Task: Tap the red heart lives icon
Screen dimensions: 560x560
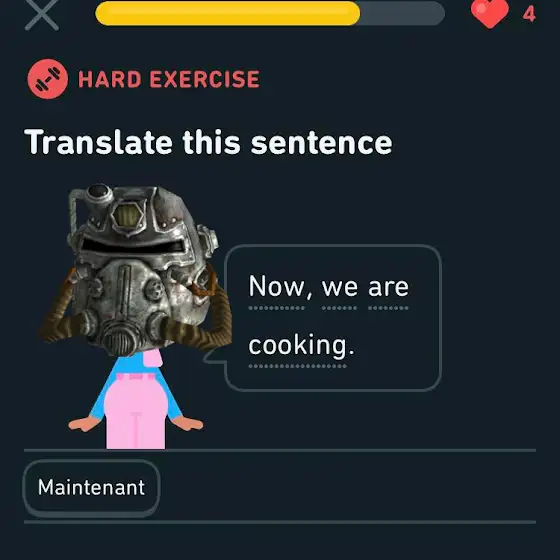Action: [490, 14]
